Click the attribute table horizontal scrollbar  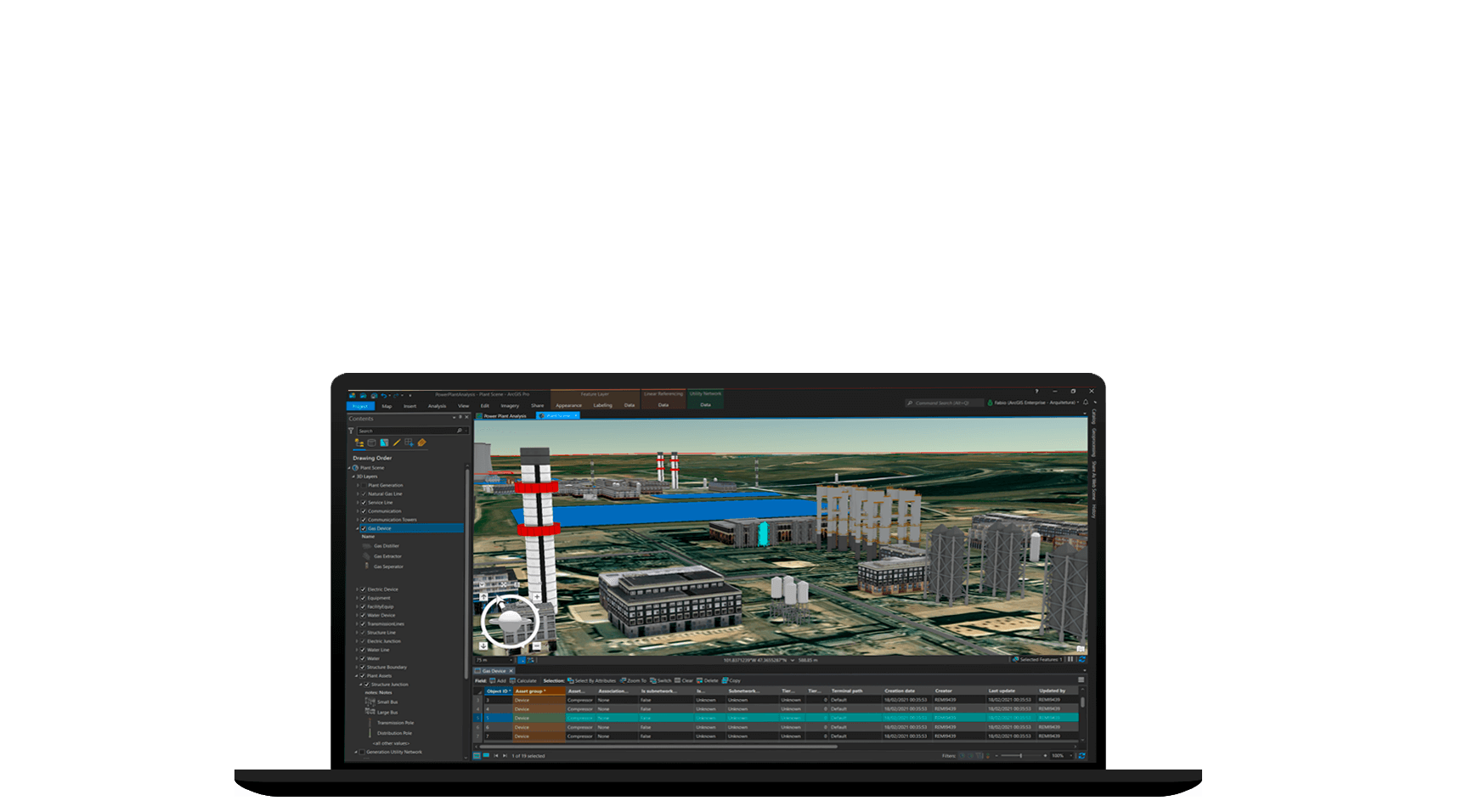tap(657, 747)
